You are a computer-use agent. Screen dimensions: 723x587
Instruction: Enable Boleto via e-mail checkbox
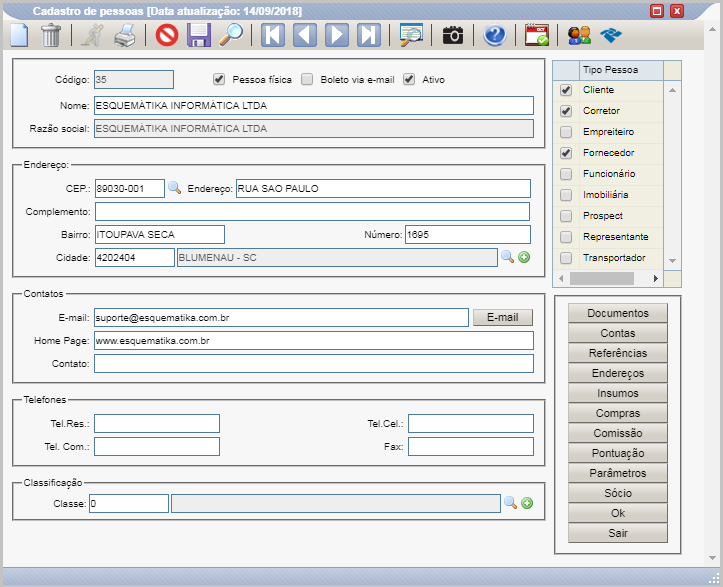tap(307, 79)
